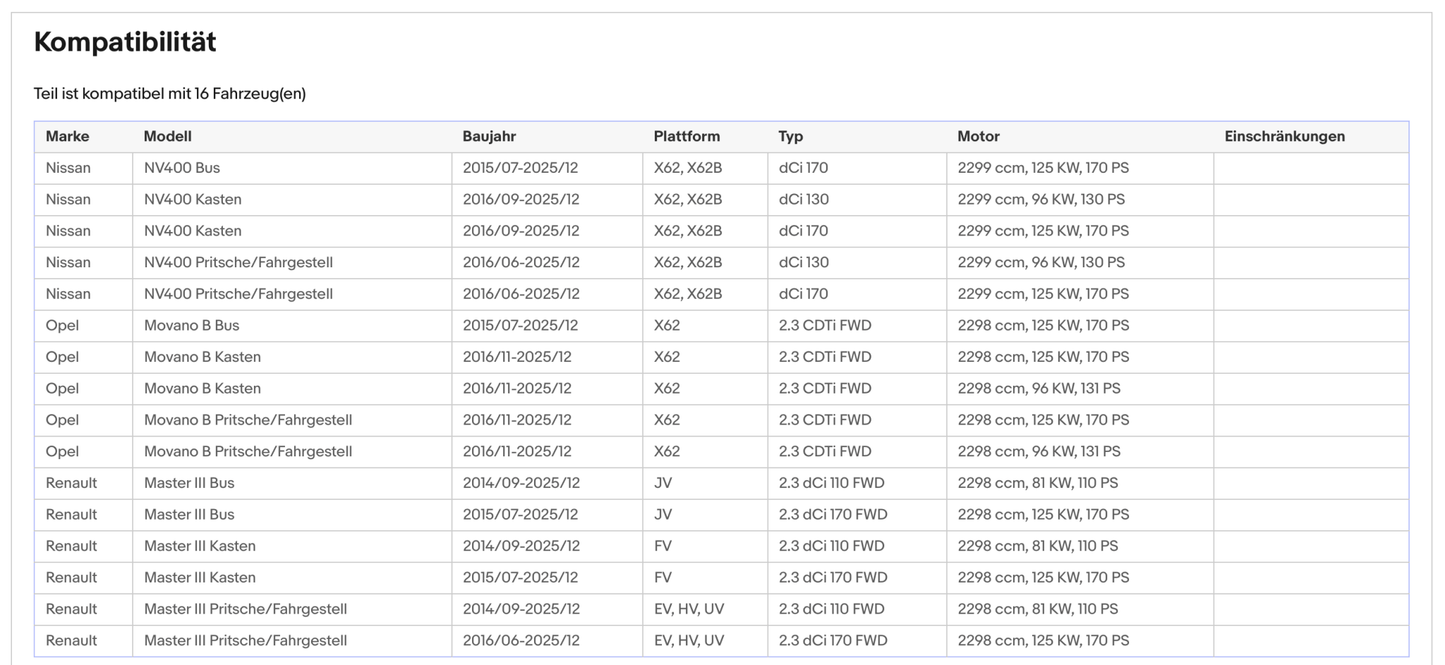The height and width of the screenshot is (665, 1445).
Task: Select the NV400 Bus model cell
Action: 181,168
